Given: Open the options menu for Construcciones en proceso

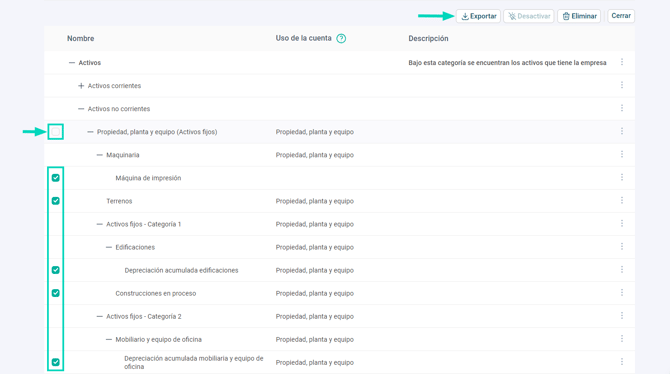Looking at the screenshot, I should (622, 293).
